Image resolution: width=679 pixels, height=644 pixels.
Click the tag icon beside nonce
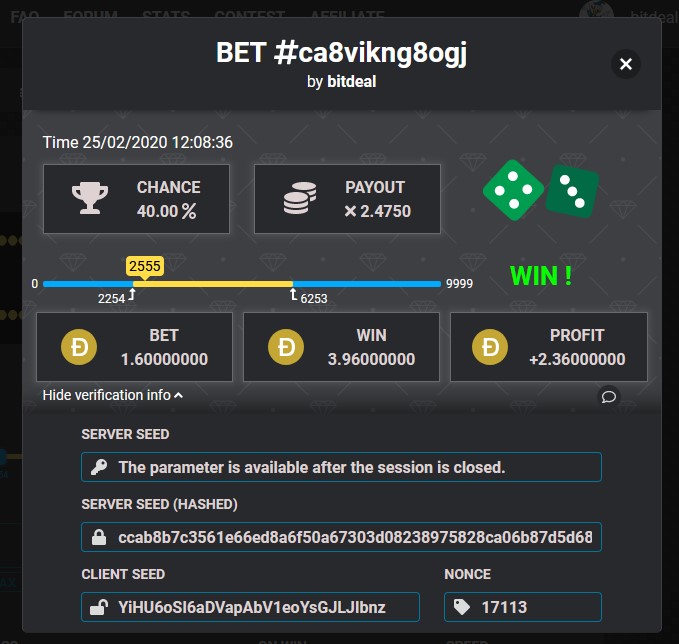click(461, 607)
